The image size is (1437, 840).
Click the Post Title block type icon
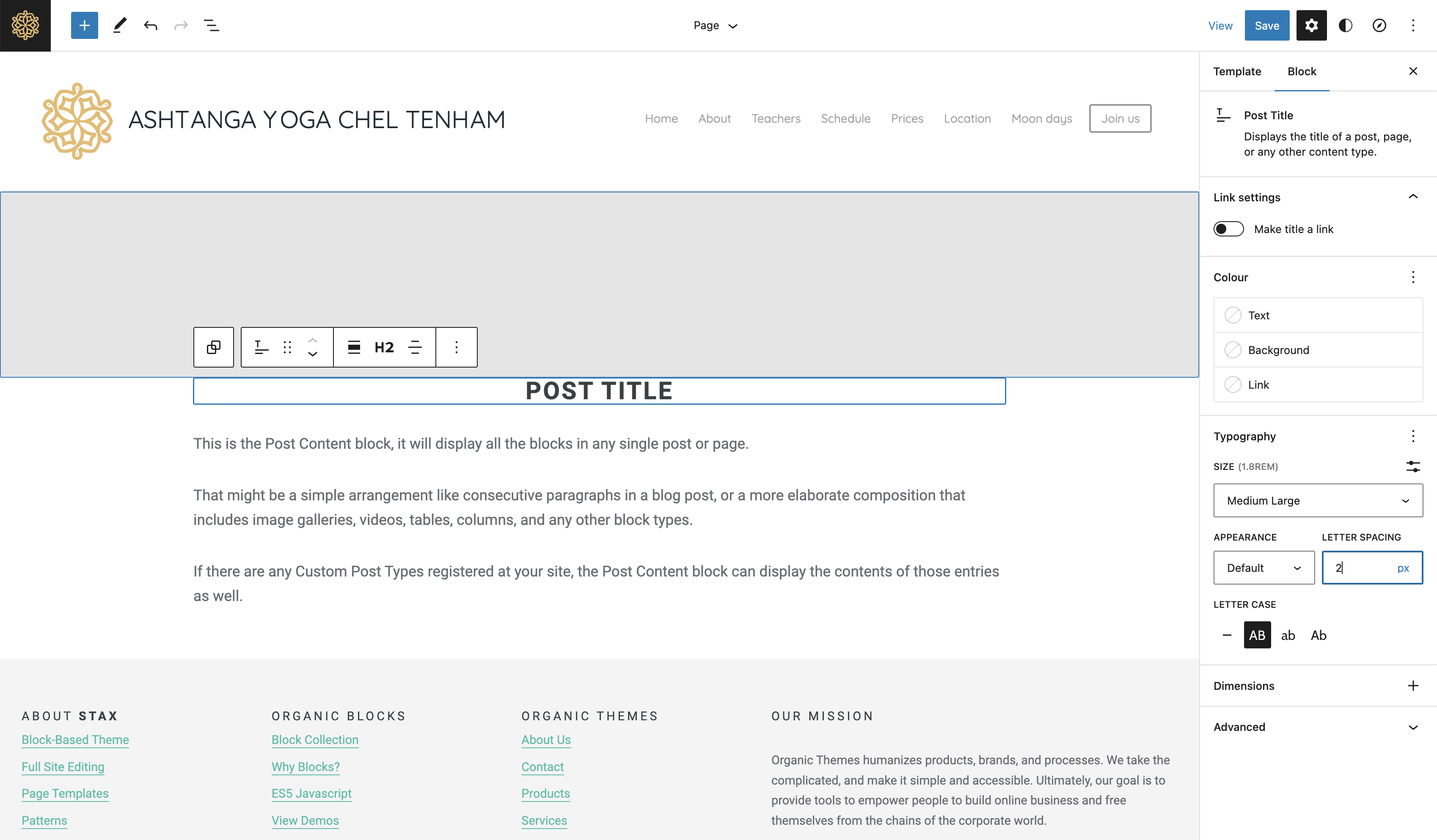coord(261,347)
